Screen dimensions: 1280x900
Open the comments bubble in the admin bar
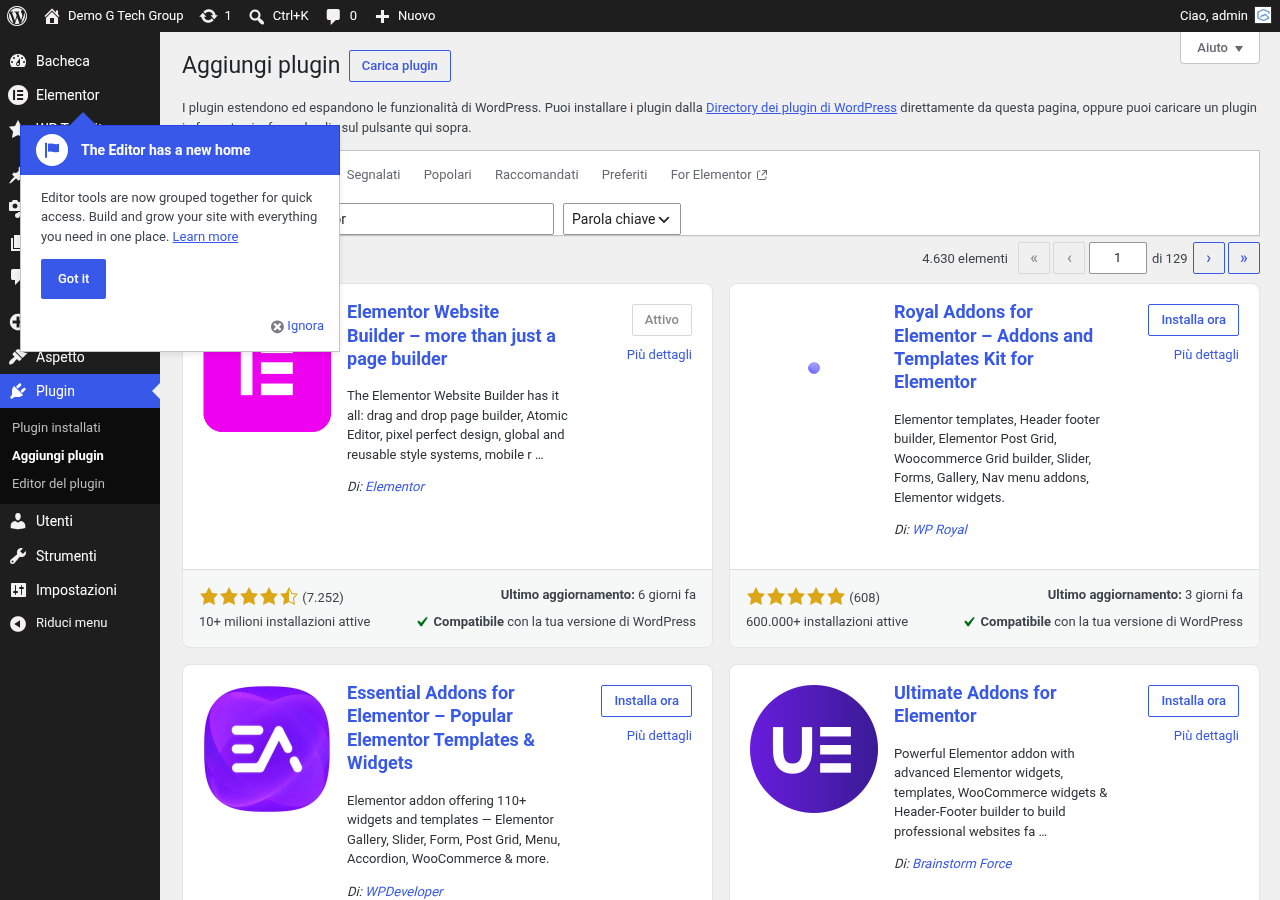pyautogui.click(x=341, y=16)
